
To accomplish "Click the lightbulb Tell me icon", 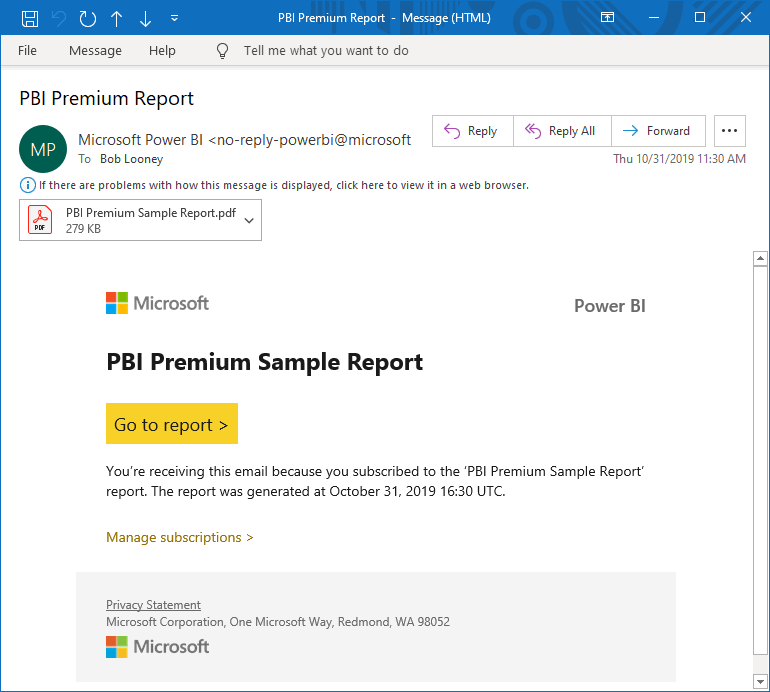I will [x=223, y=51].
